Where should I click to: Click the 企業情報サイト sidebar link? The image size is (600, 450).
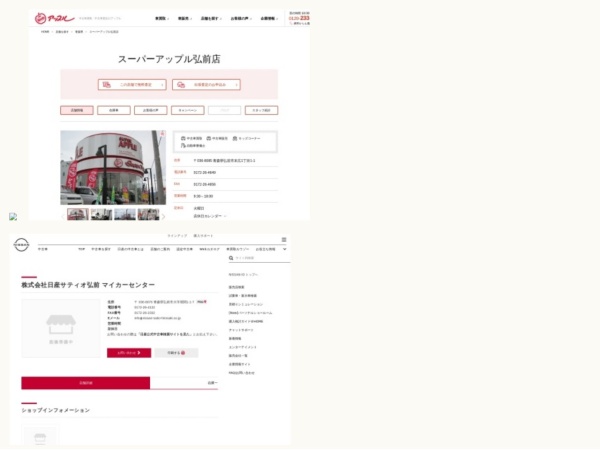pyautogui.click(x=240, y=364)
